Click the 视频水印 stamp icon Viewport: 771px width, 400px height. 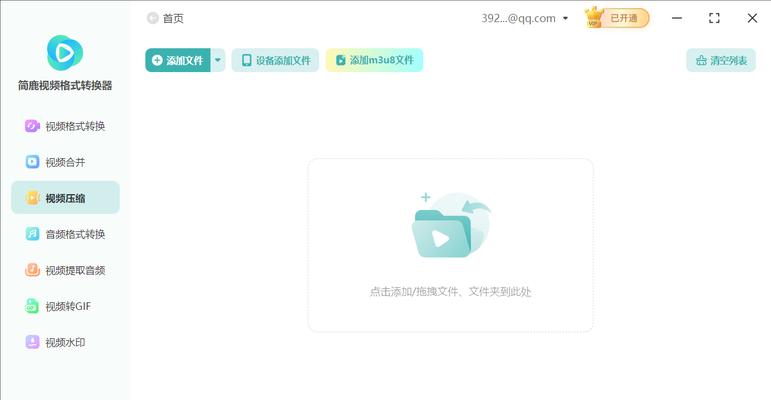[x=32, y=342]
